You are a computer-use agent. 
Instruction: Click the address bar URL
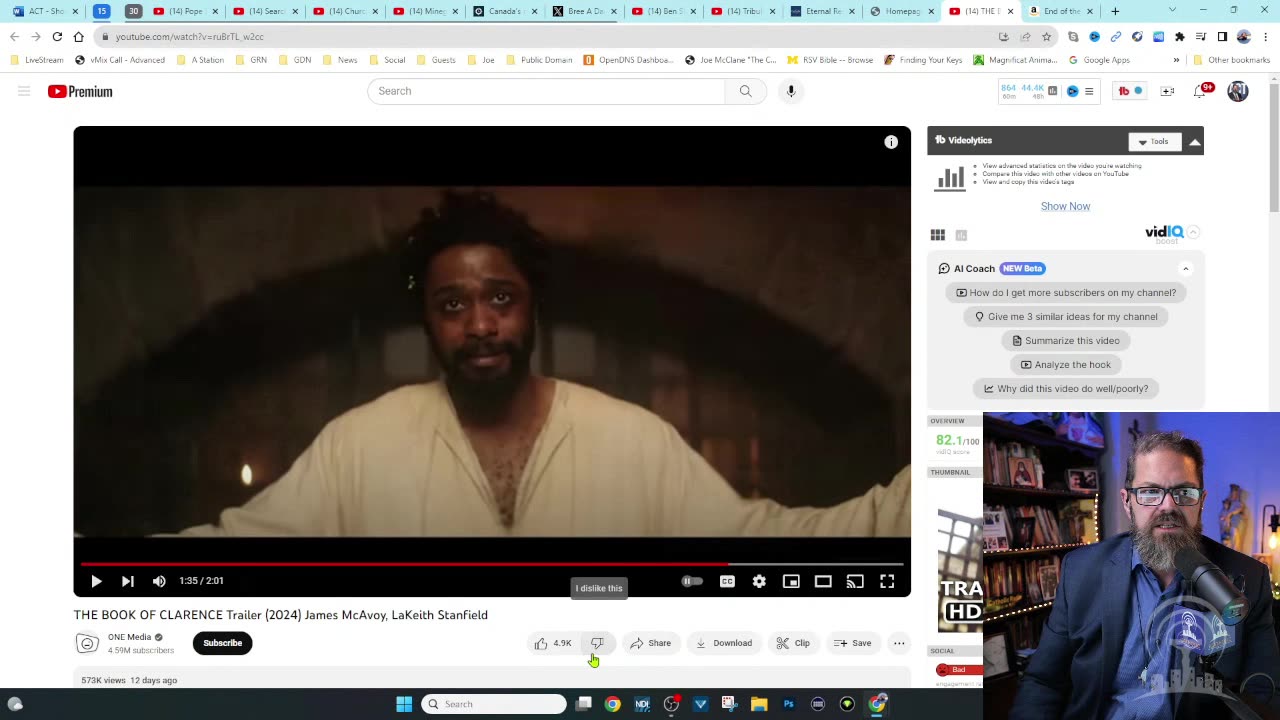tap(189, 37)
